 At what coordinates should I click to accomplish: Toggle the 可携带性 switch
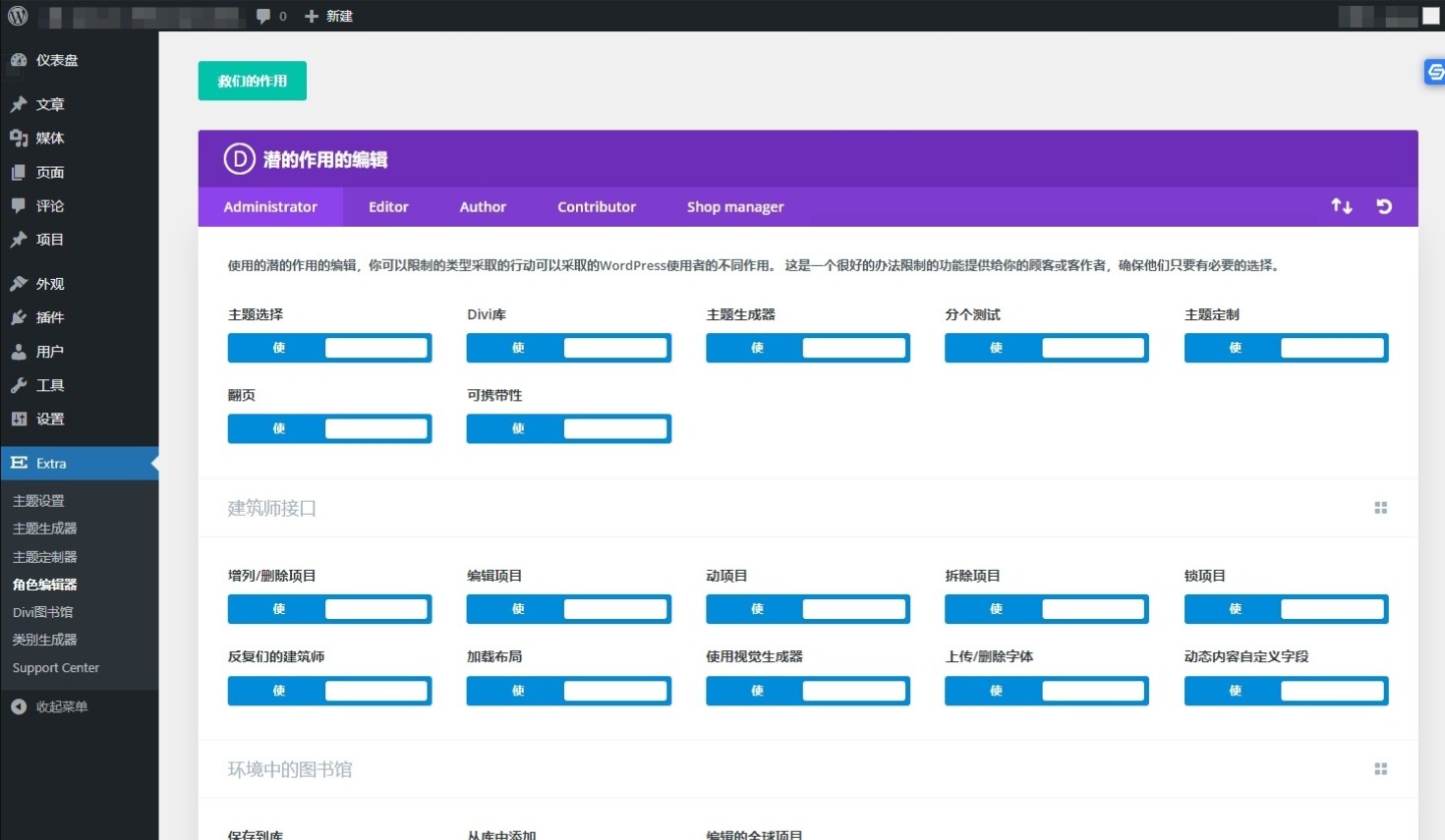click(x=569, y=428)
